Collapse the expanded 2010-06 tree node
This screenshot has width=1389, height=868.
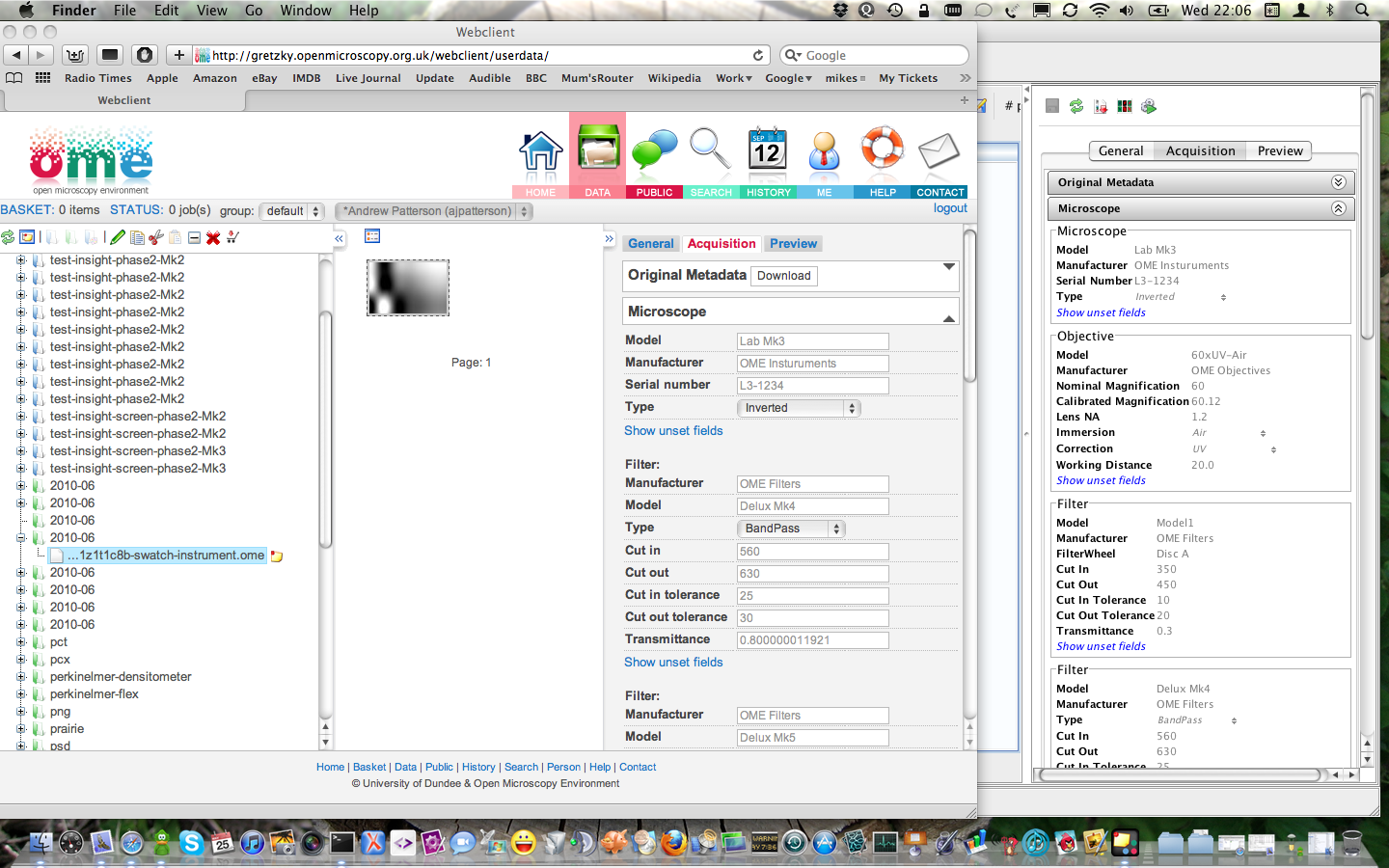point(21,538)
